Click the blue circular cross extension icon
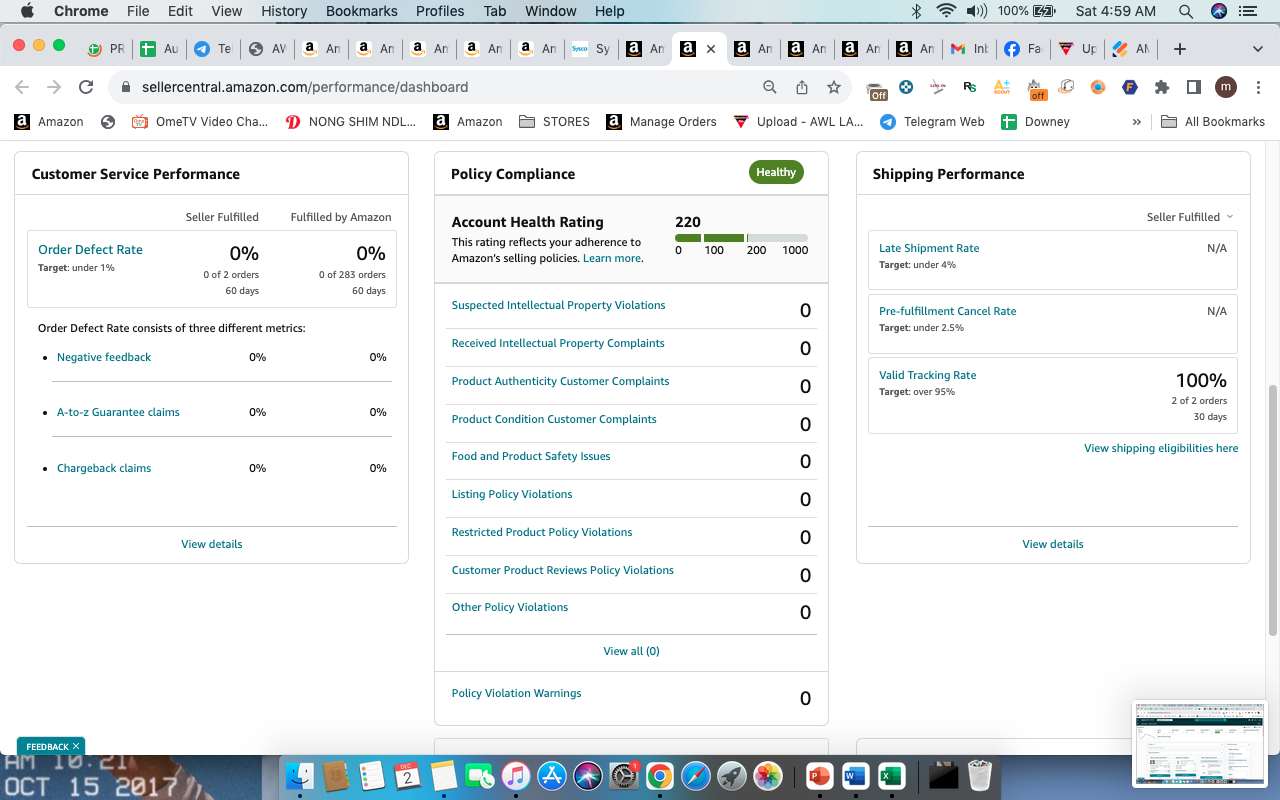Screen dimensions: 1280x800 click(906, 87)
